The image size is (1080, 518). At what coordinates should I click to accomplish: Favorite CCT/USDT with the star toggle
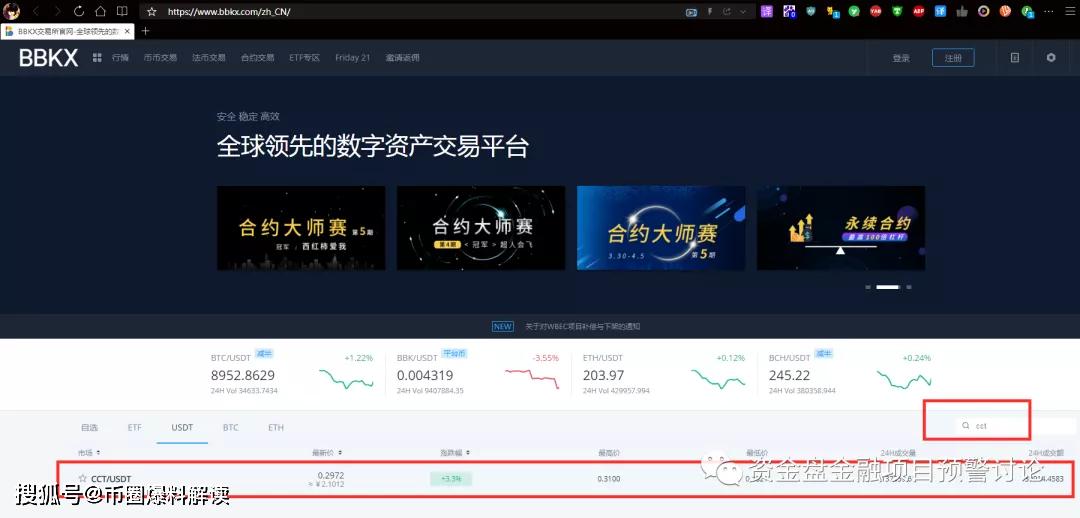[83, 478]
